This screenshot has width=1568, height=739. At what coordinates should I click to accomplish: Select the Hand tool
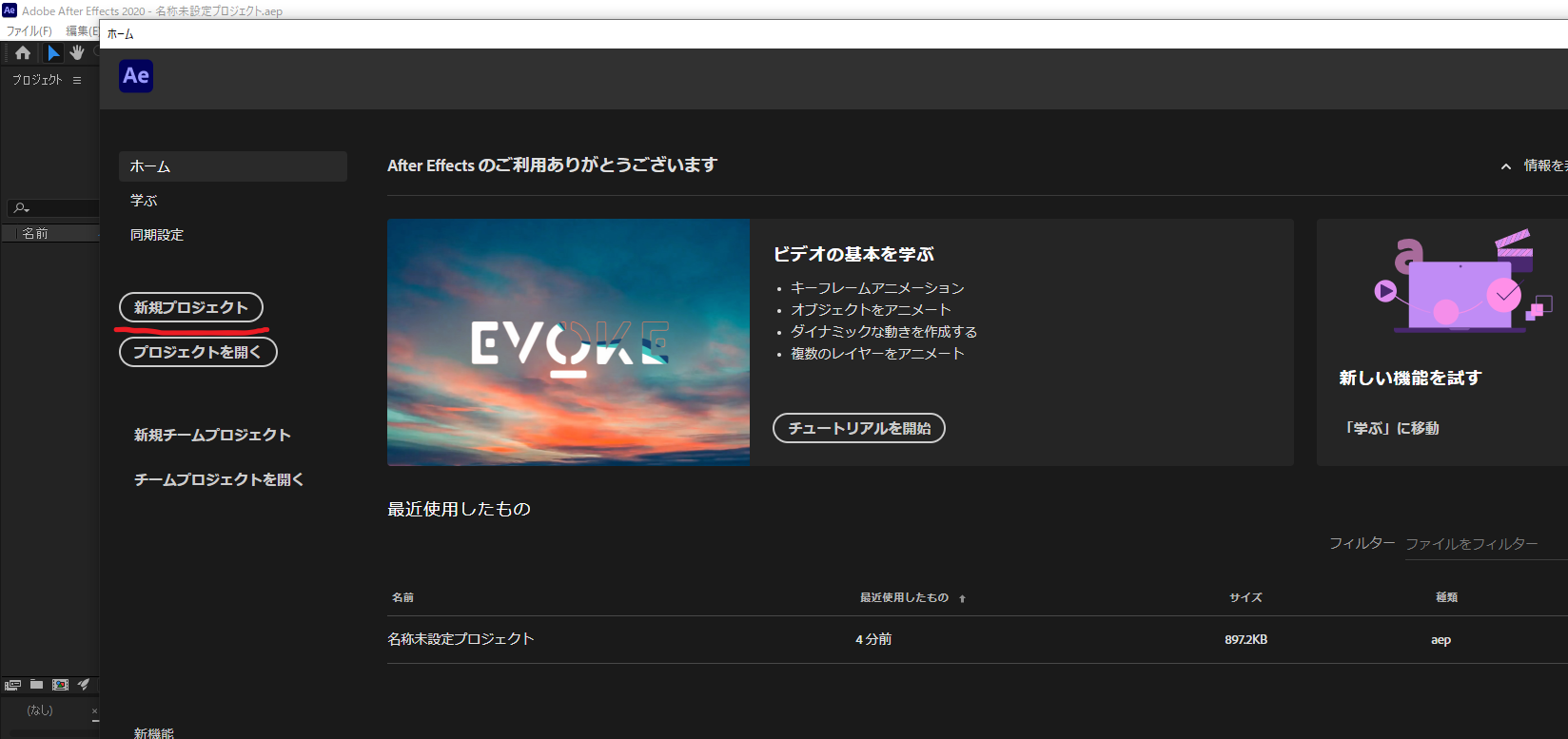click(77, 53)
